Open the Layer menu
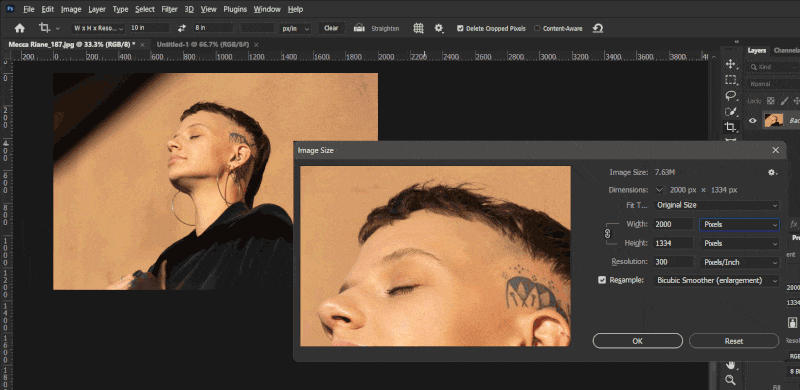 (97, 9)
